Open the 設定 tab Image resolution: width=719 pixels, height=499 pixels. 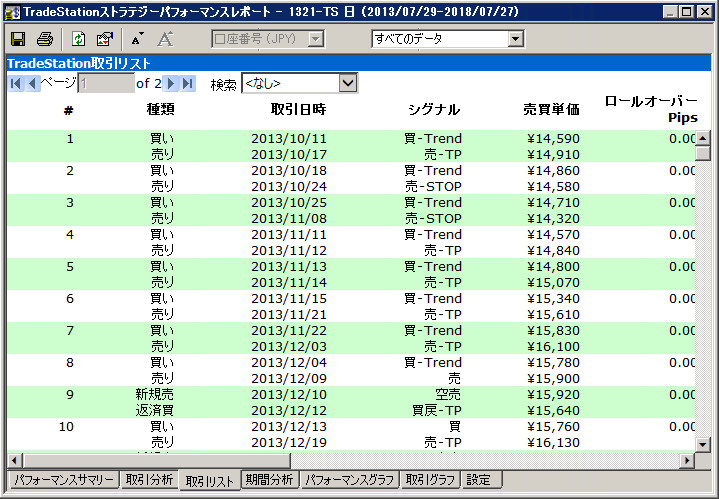[481, 480]
